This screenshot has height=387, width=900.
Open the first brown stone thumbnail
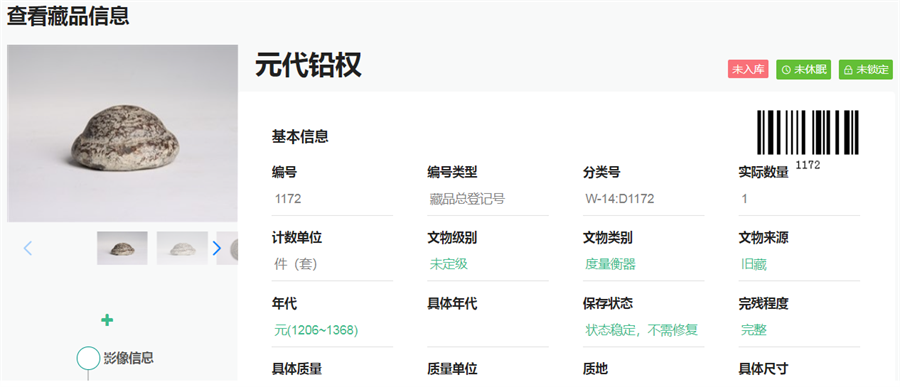(x=122, y=248)
